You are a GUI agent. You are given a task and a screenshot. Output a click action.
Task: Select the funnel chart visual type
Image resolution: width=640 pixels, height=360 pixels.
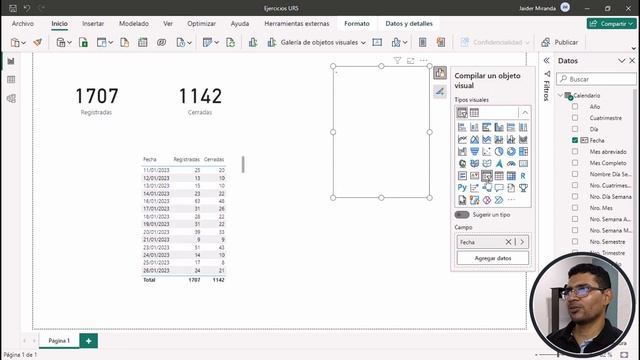click(474, 152)
